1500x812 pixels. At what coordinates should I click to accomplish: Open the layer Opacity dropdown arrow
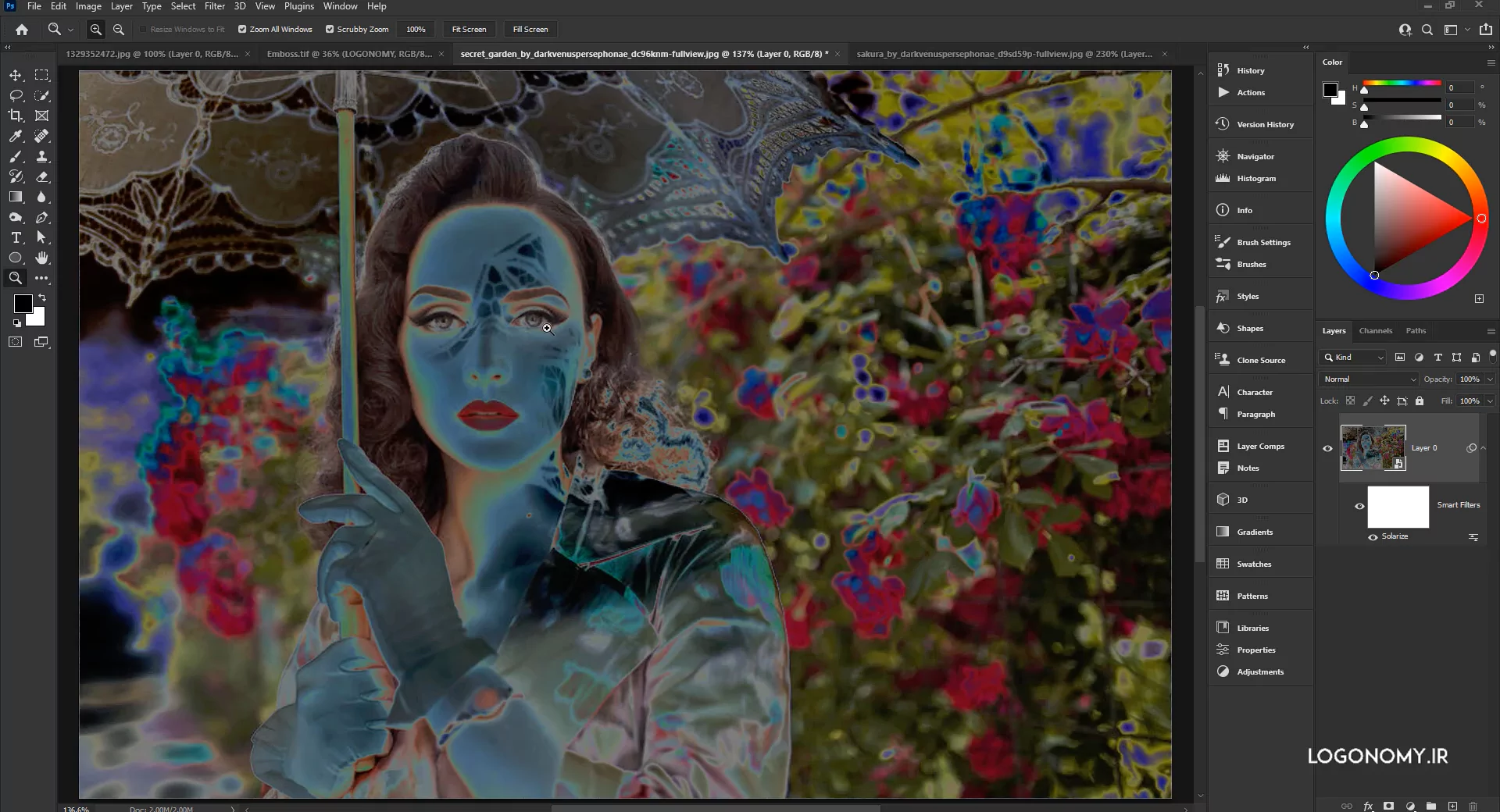click(1490, 379)
